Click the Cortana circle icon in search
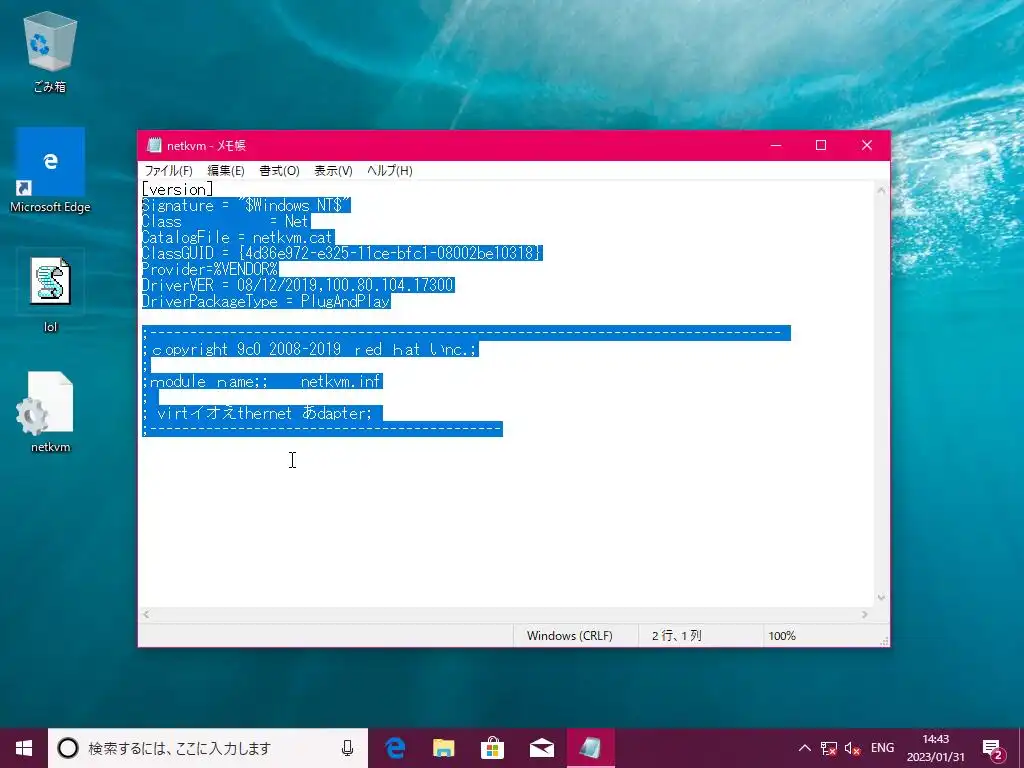This screenshot has width=1024, height=768. click(68, 748)
